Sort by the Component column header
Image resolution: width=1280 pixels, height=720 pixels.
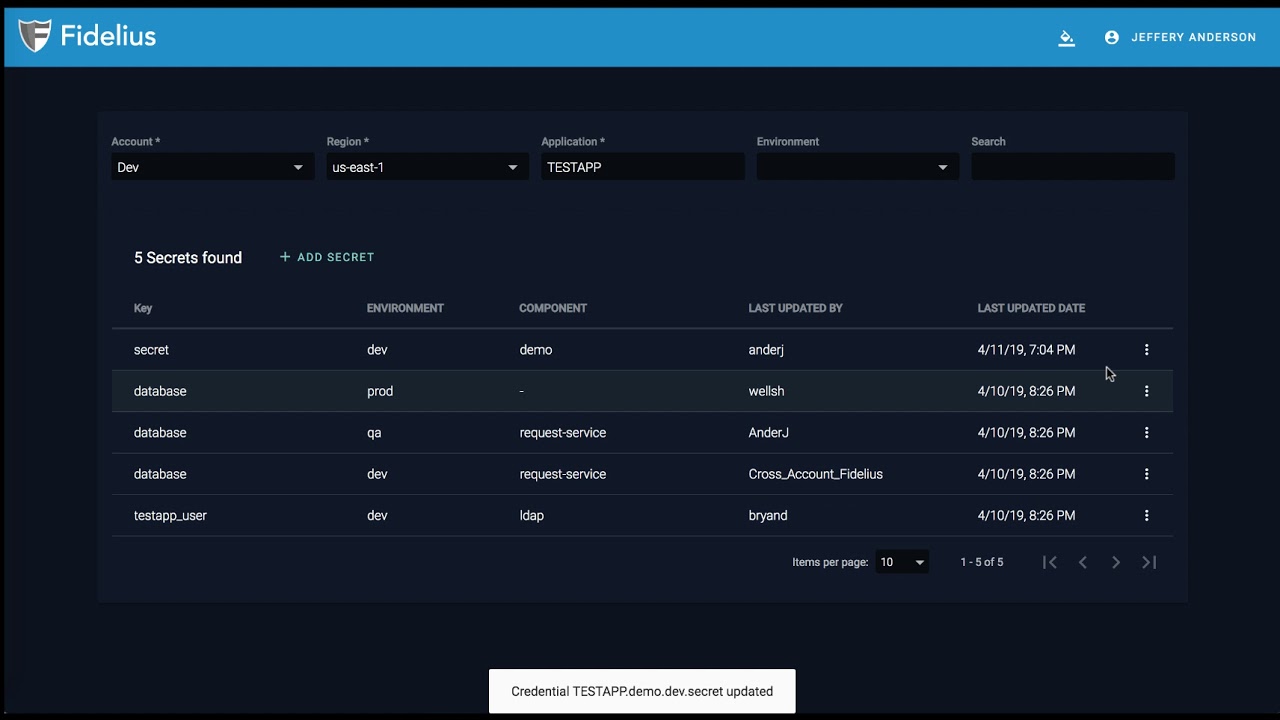(553, 308)
